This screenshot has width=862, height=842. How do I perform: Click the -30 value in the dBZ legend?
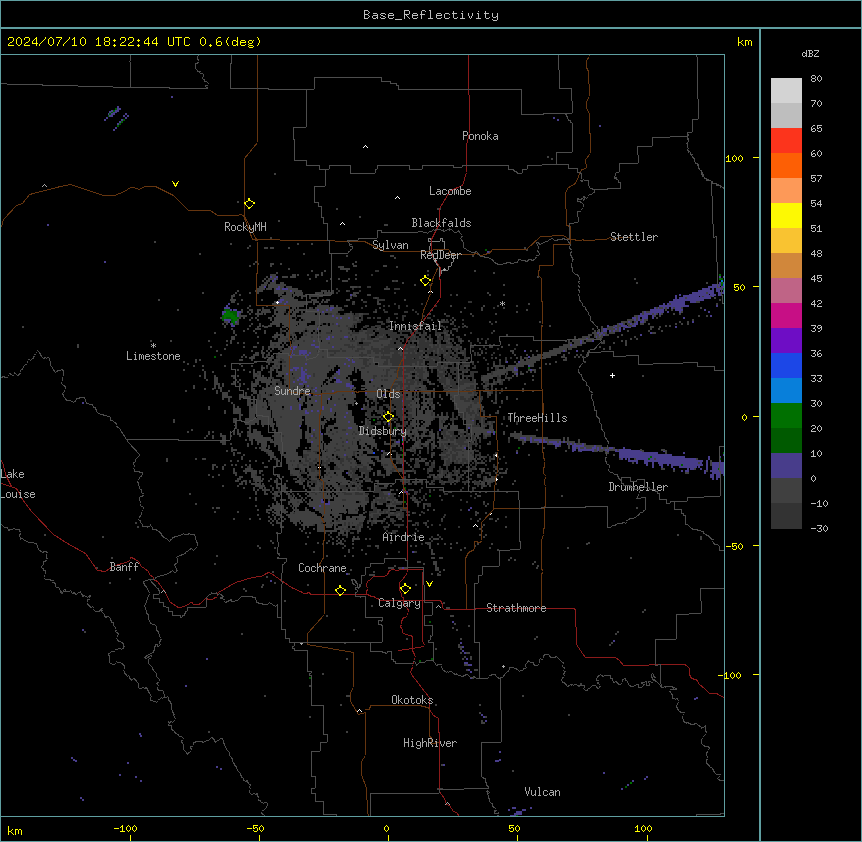(x=819, y=528)
